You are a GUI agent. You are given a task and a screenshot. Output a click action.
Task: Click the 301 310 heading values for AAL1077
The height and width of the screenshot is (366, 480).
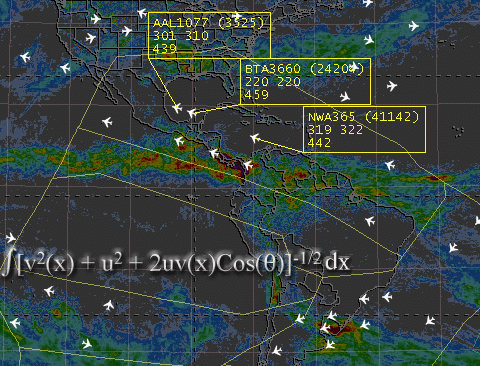181,36
